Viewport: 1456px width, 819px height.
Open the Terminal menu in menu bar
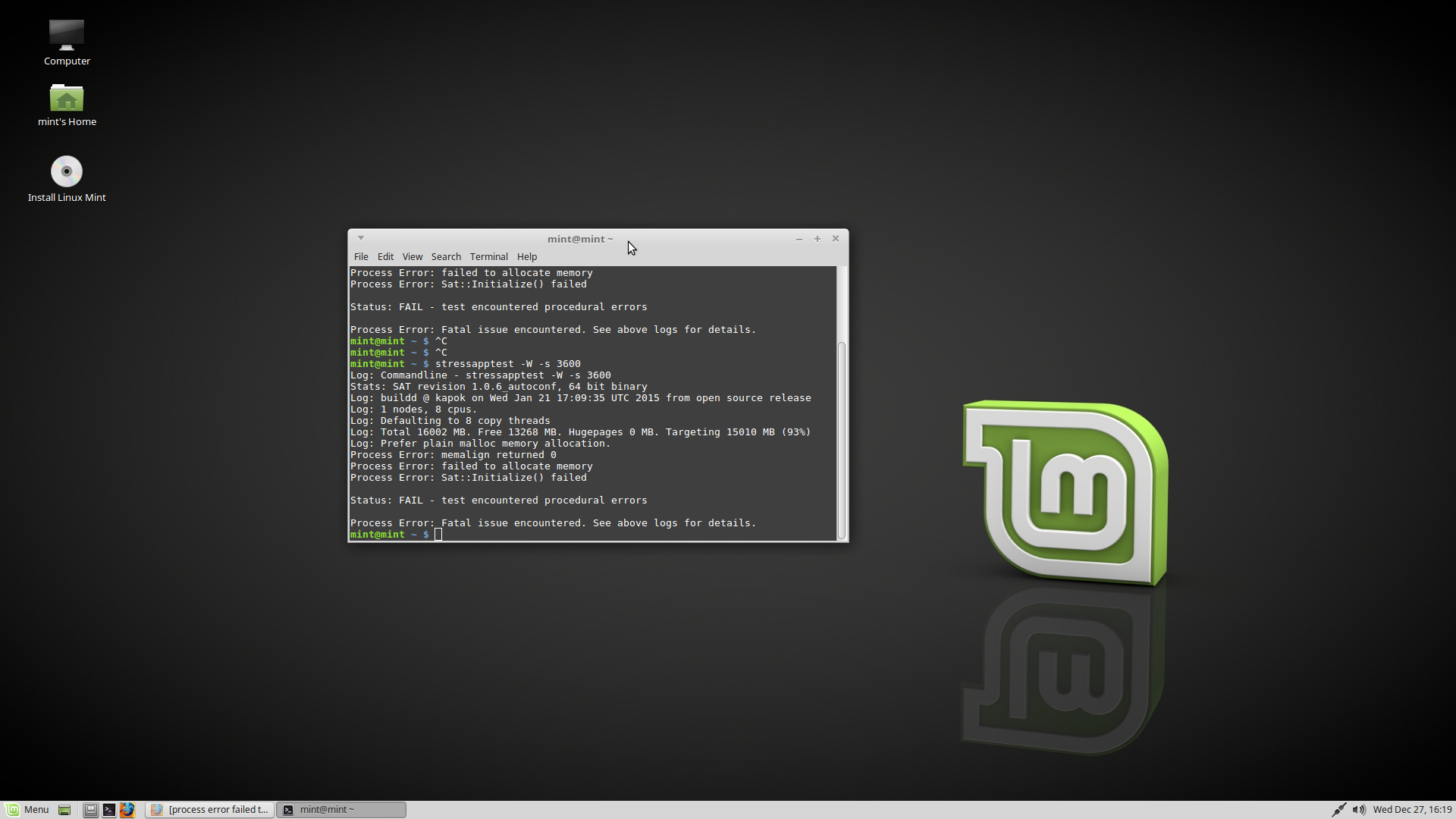pyautogui.click(x=488, y=257)
